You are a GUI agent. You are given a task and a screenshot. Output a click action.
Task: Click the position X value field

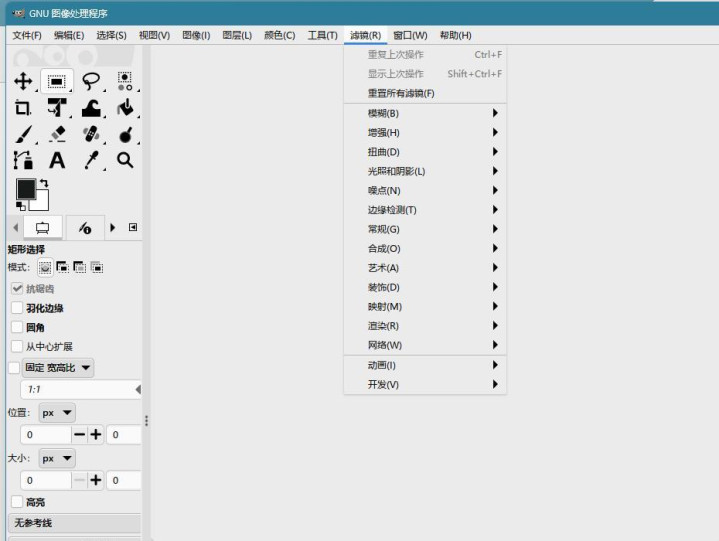(46, 434)
